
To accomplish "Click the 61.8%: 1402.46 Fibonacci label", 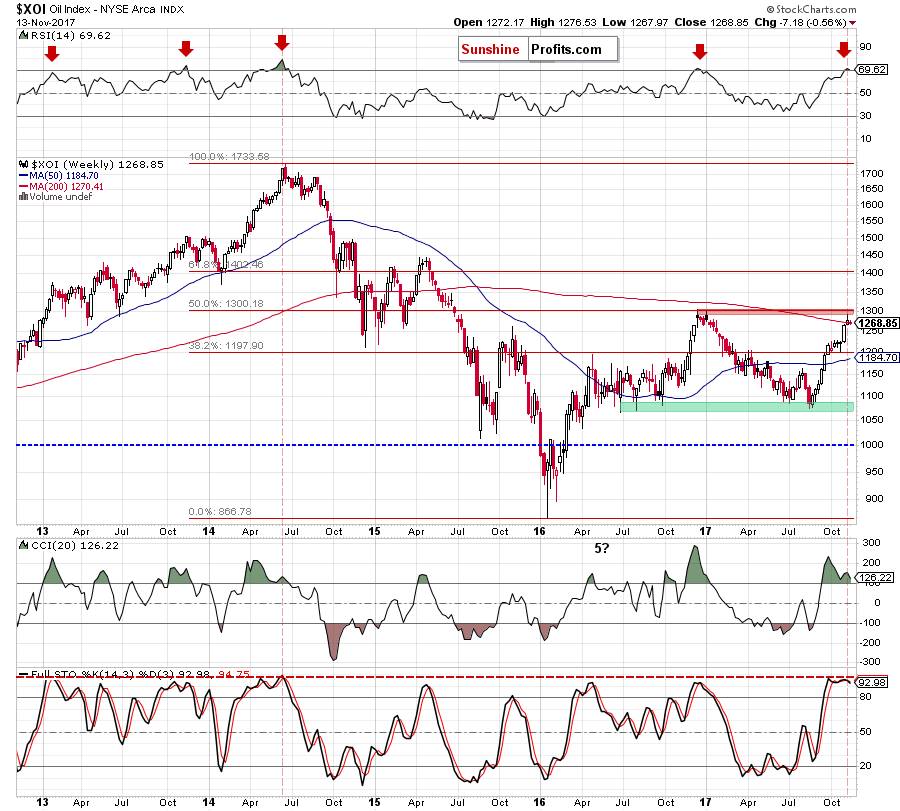I will click(x=226, y=265).
